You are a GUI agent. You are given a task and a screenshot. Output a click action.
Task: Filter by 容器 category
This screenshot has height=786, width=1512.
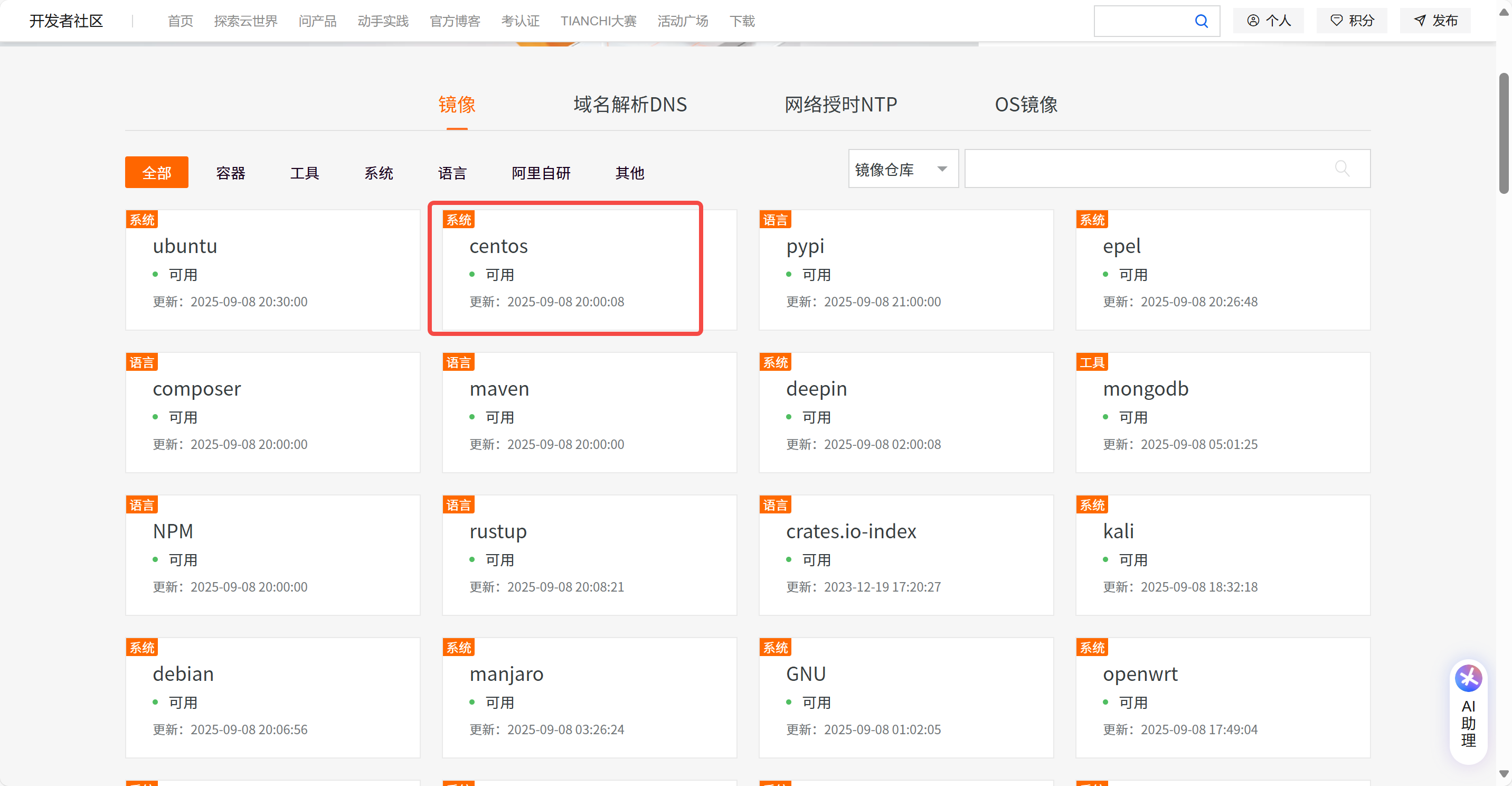pyautogui.click(x=231, y=173)
